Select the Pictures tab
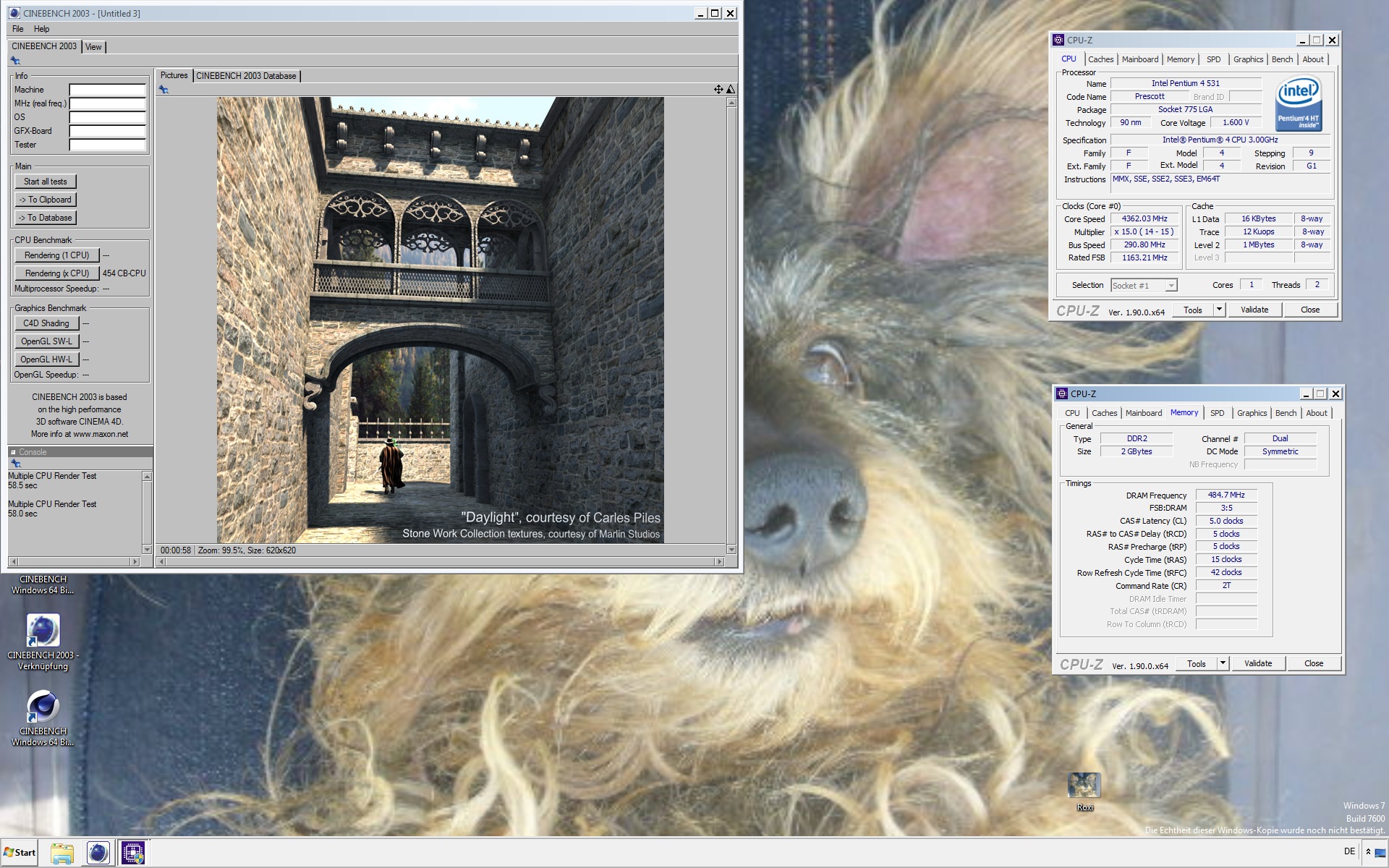Image resolution: width=1389 pixels, height=868 pixels. click(x=174, y=75)
